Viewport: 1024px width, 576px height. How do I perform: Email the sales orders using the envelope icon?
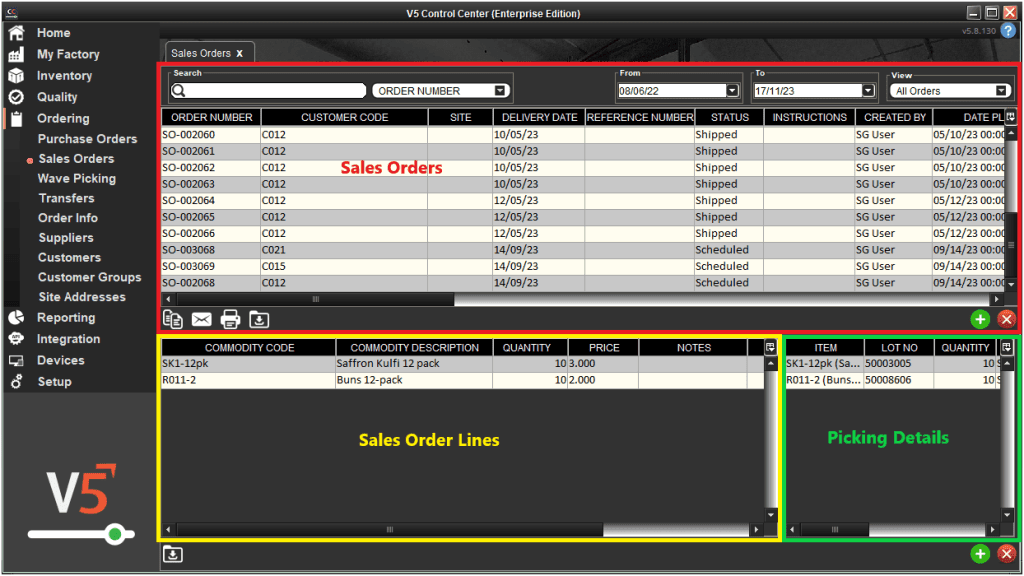click(x=201, y=319)
